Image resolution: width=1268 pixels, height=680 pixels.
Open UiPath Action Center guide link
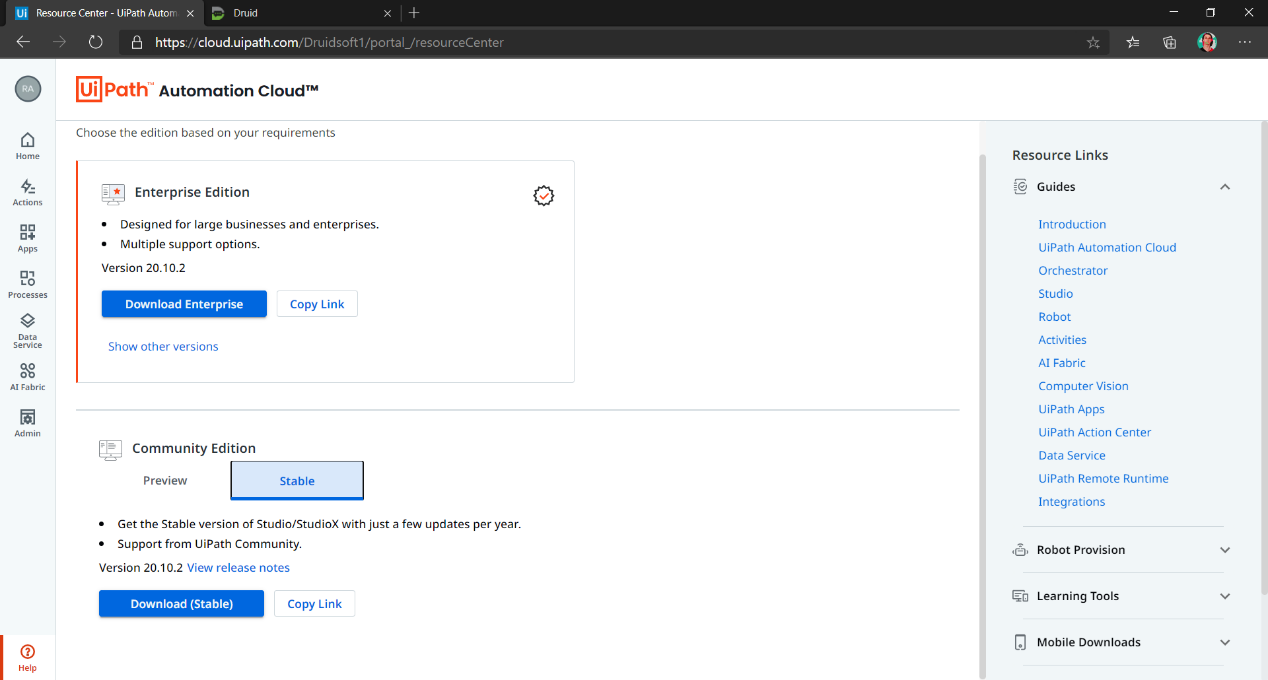click(x=1095, y=432)
